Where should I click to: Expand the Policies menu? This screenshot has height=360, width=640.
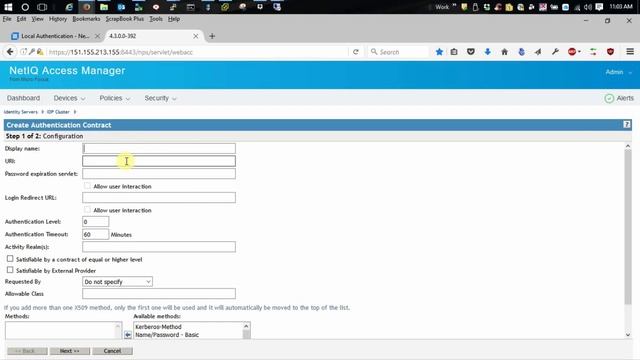coord(115,98)
